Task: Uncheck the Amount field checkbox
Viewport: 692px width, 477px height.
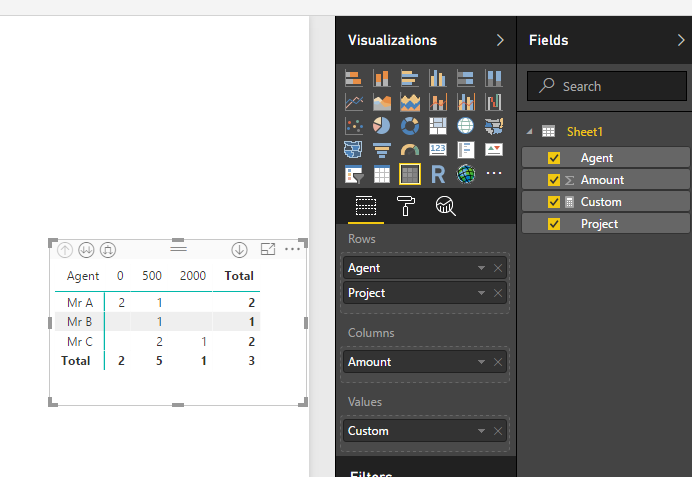Action: 554,180
